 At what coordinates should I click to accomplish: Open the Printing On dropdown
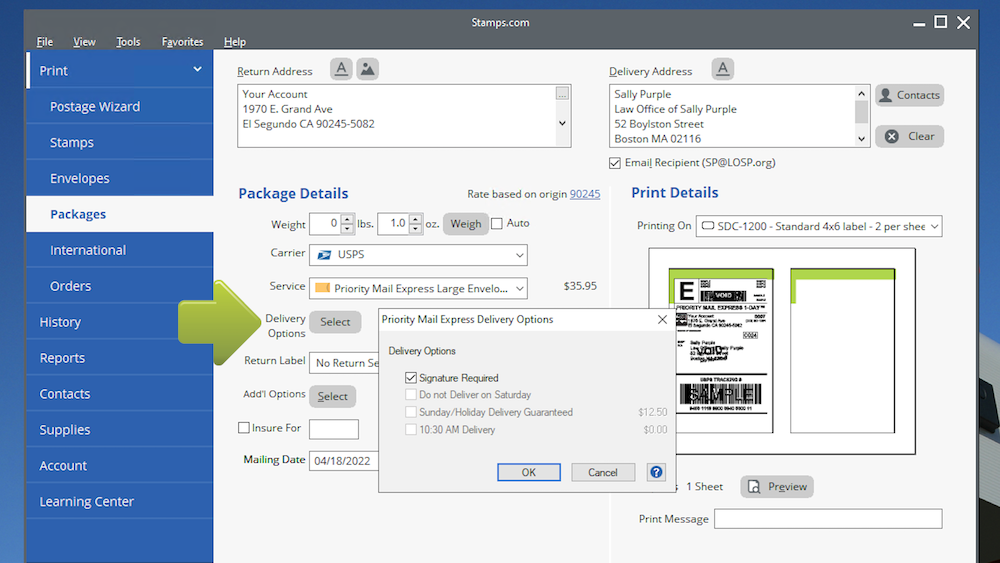818,226
